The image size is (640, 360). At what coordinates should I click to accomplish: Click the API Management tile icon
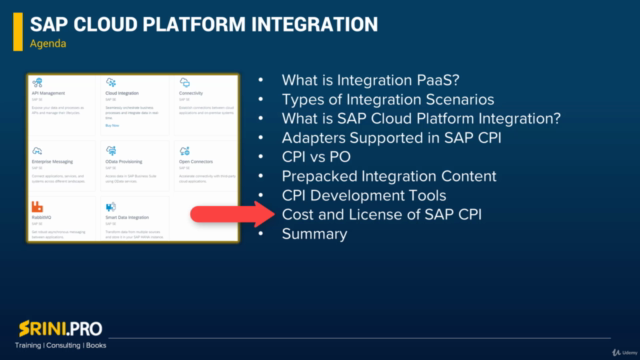(x=38, y=83)
